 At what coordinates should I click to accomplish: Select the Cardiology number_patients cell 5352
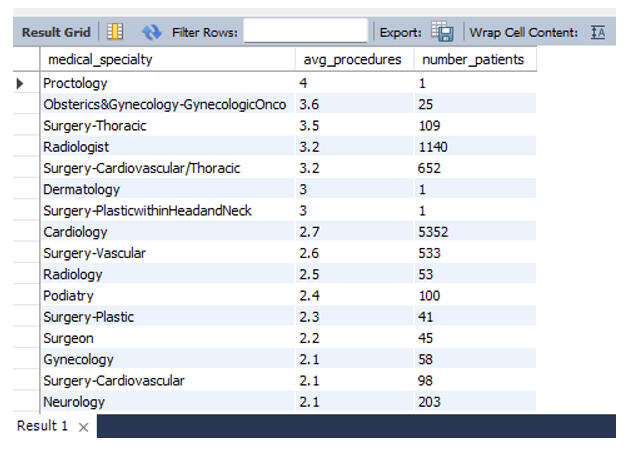473,232
